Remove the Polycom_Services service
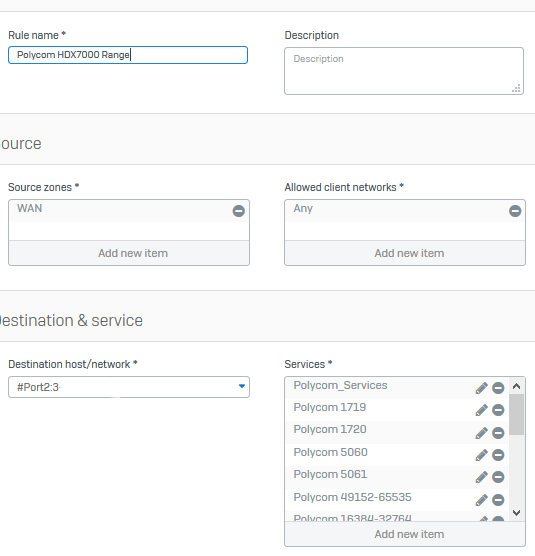Viewport: 535px width, 556px height. (498, 388)
